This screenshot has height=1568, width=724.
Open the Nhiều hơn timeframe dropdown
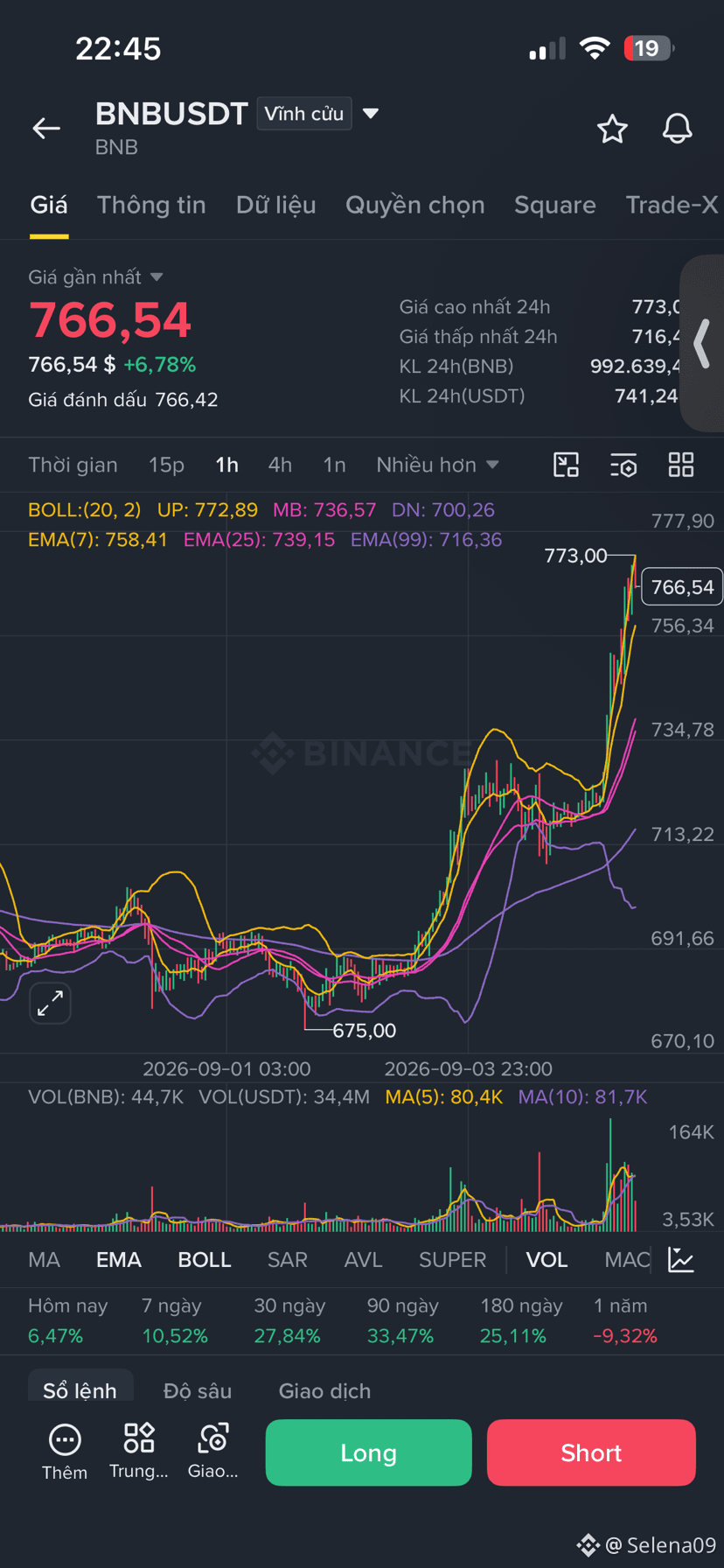(437, 465)
